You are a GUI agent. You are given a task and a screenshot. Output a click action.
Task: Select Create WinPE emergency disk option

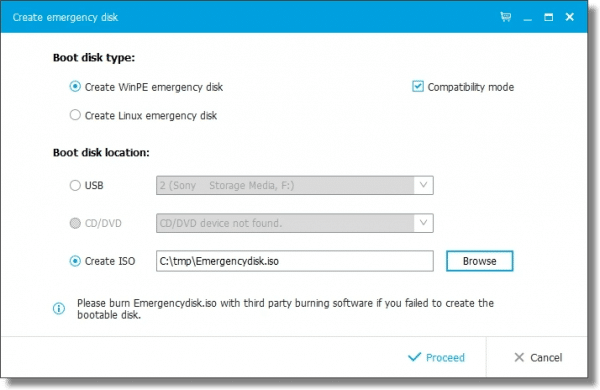pos(75,86)
